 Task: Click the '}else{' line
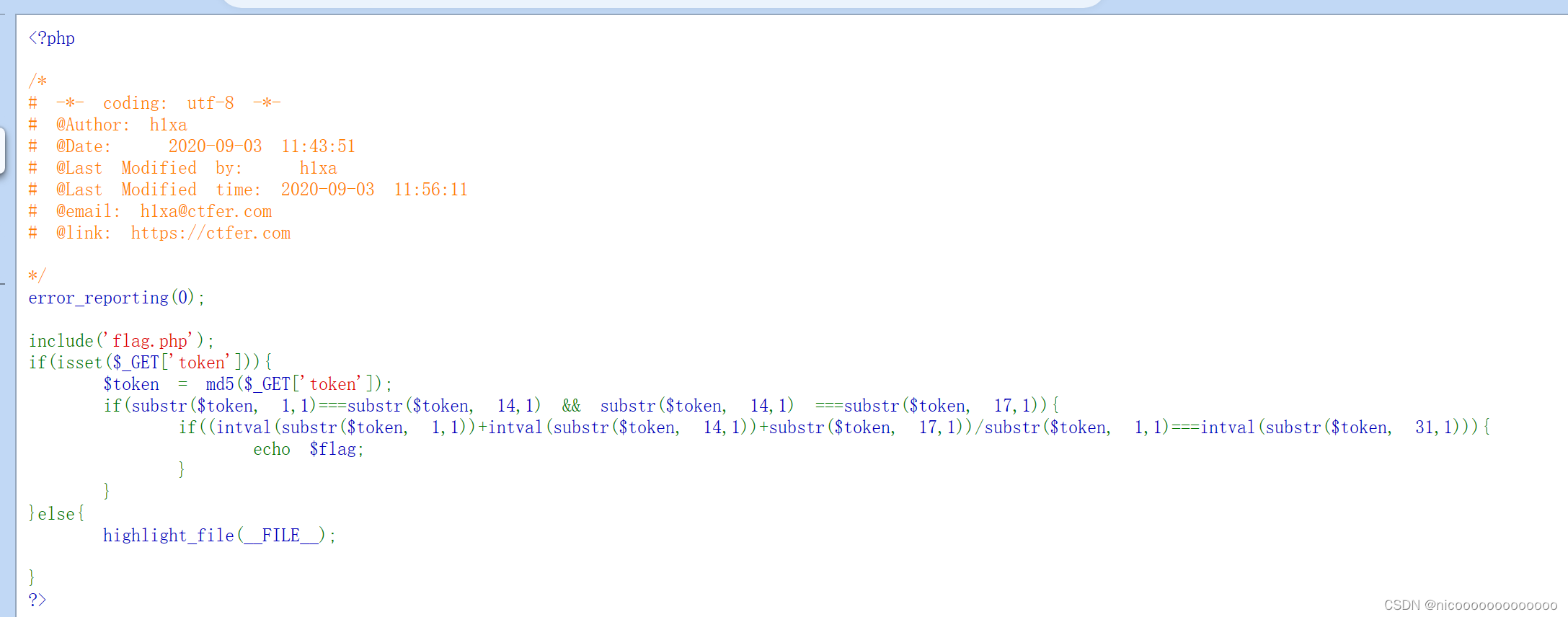point(56,514)
